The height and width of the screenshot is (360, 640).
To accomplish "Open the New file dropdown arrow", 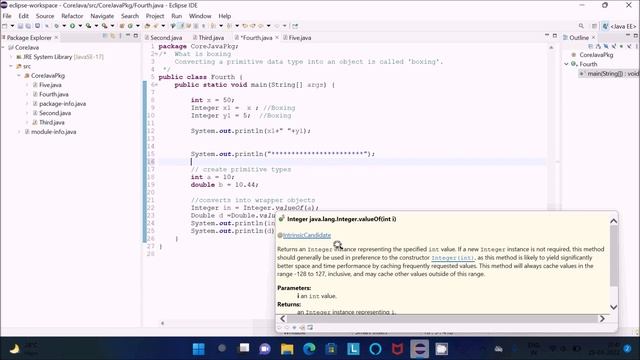I will [x=12, y=26].
